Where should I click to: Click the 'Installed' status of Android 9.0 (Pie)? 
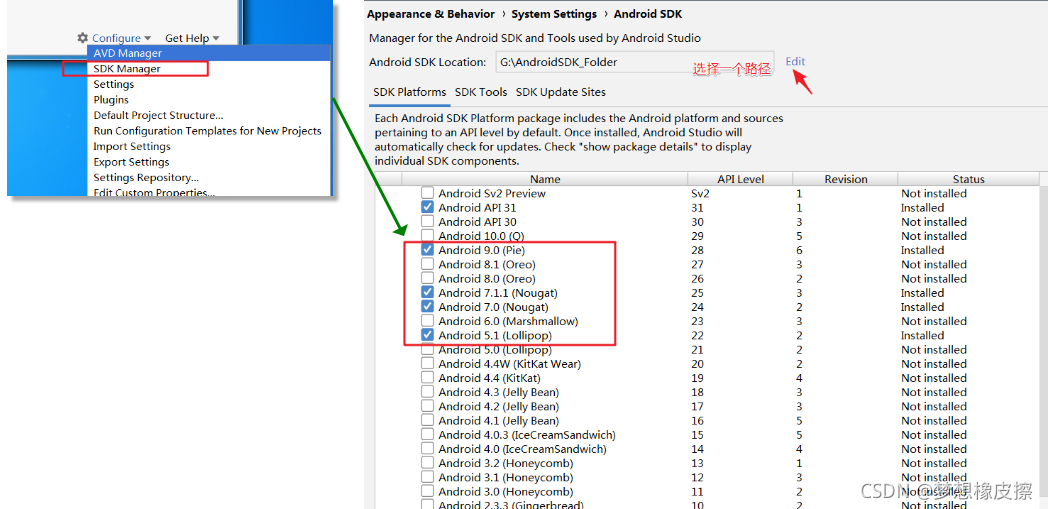coord(922,250)
